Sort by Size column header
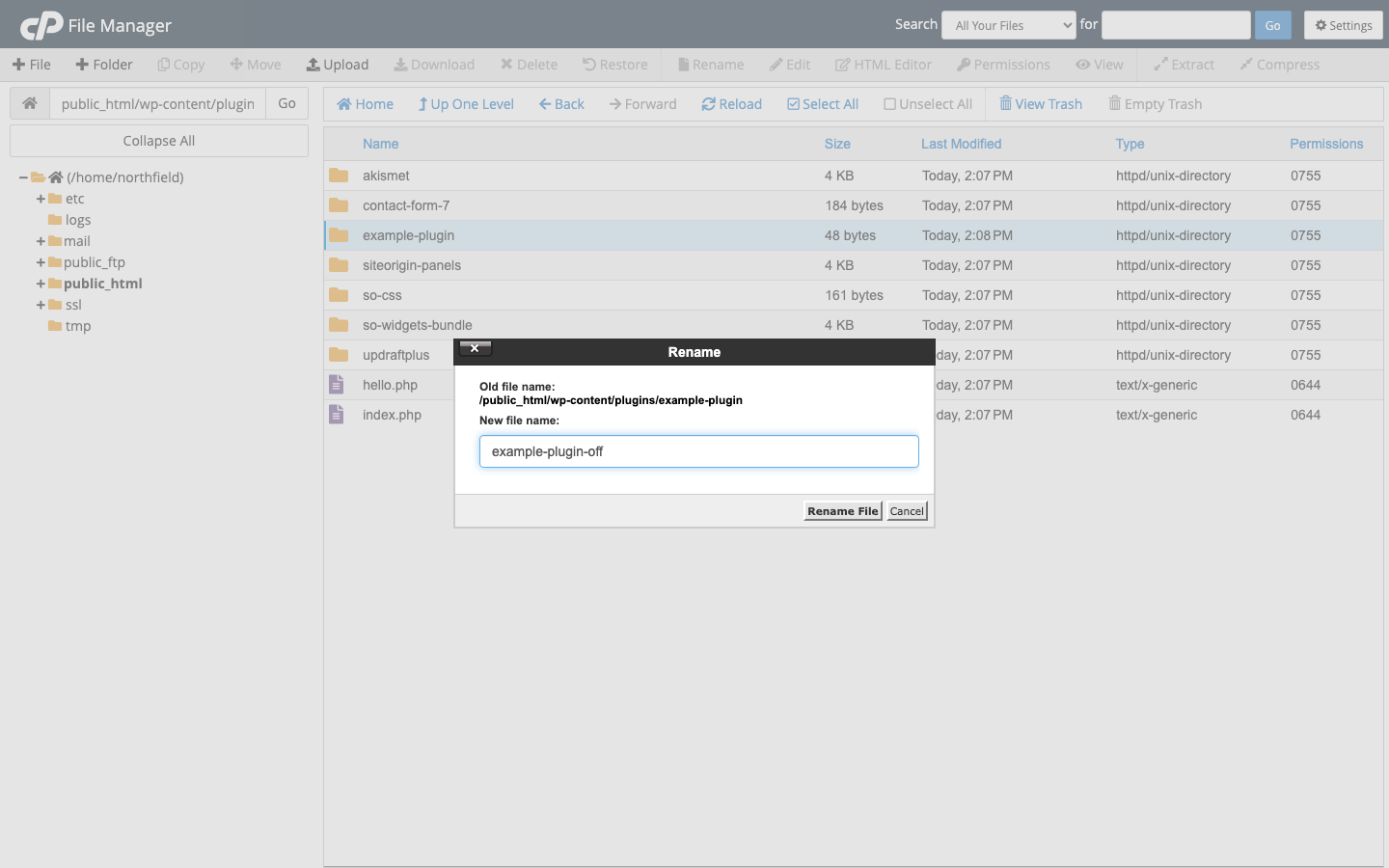1389x868 pixels. coord(837,144)
